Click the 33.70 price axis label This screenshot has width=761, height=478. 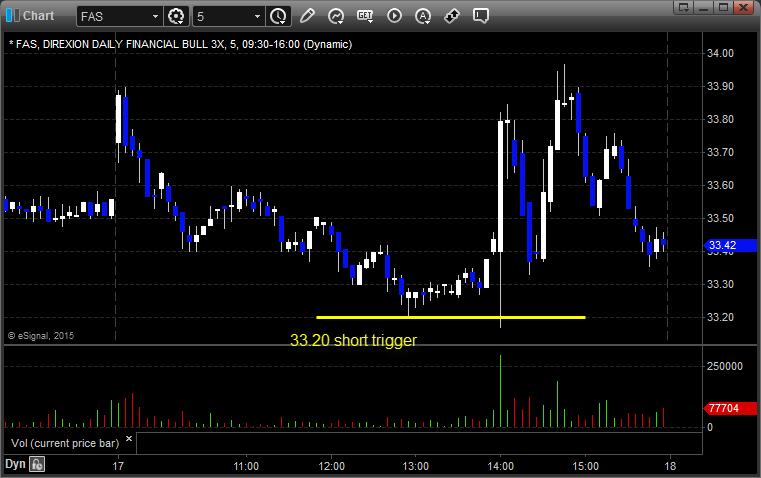coord(720,152)
